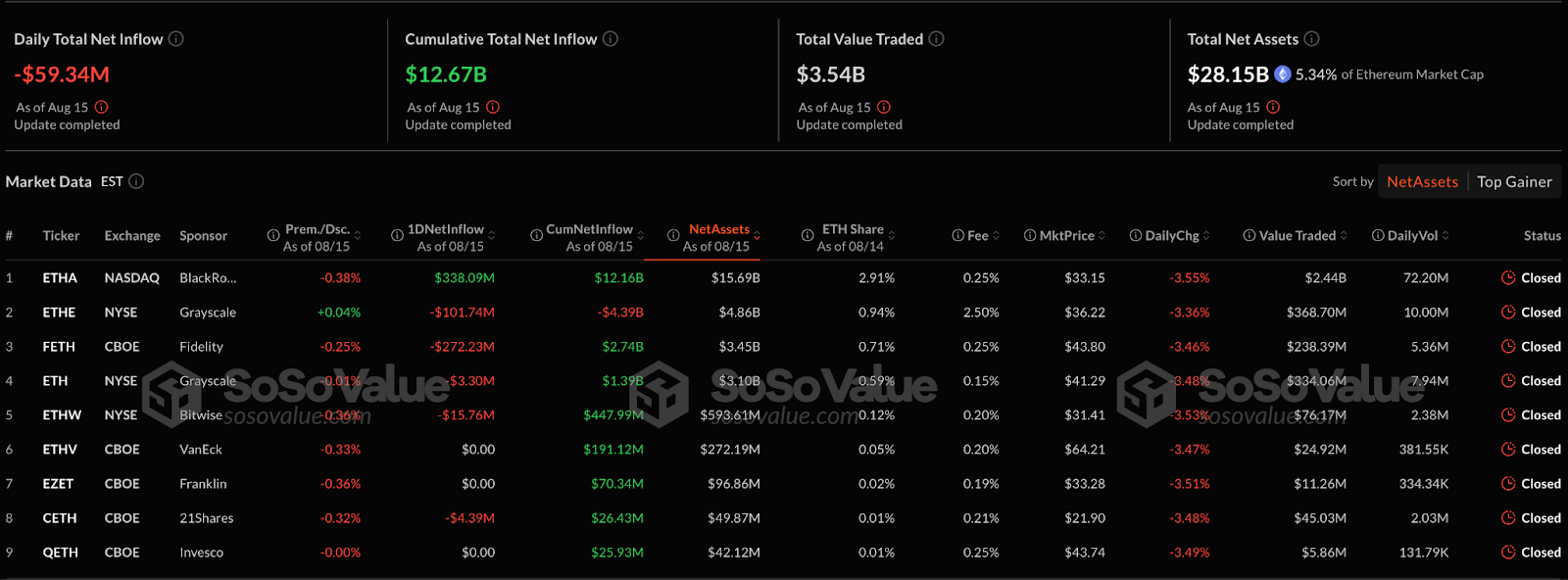Sort by NetAssets tab
This screenshot has width=1568, height=580.
(1422, 181)
